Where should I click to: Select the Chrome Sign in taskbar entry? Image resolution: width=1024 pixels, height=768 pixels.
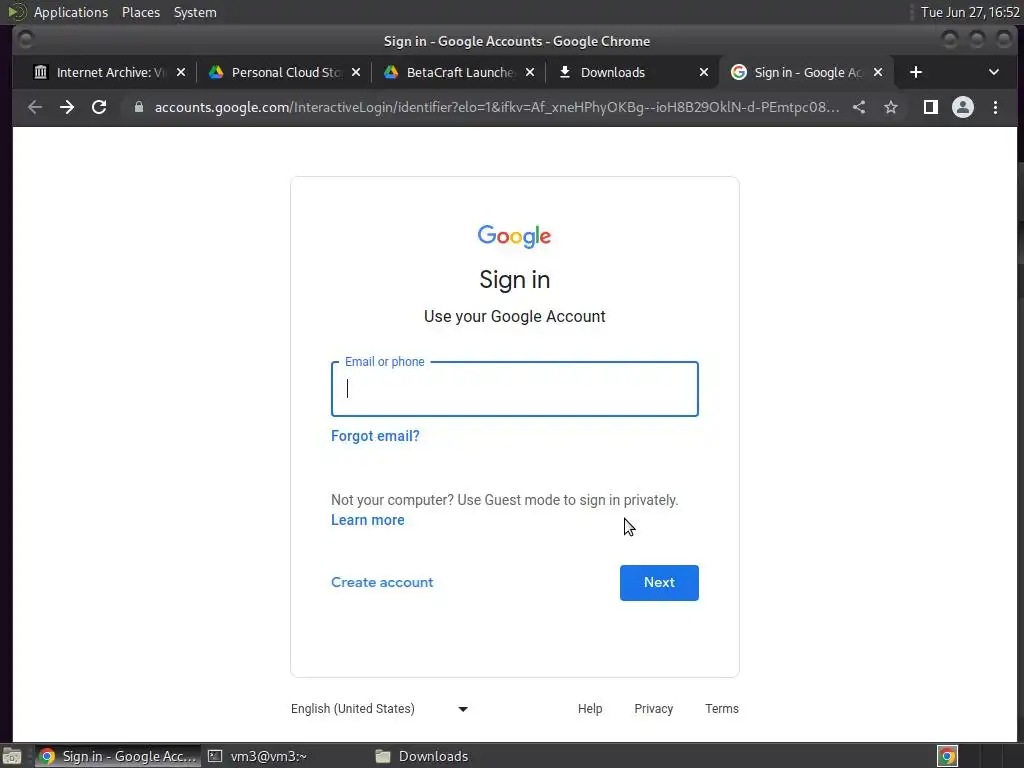click(x=118, y=756)
